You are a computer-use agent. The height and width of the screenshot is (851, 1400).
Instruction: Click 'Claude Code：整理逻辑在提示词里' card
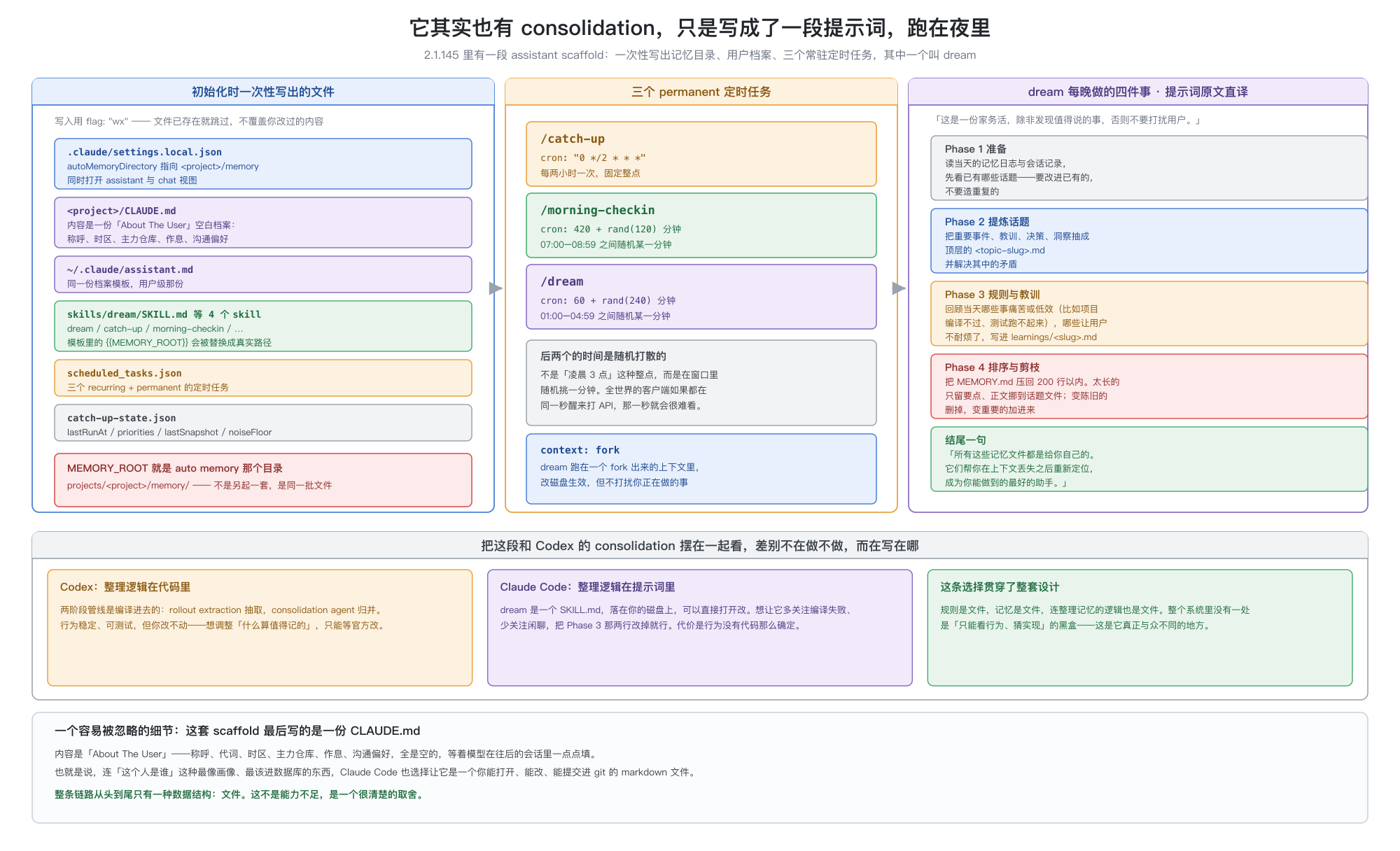point(700,628)
